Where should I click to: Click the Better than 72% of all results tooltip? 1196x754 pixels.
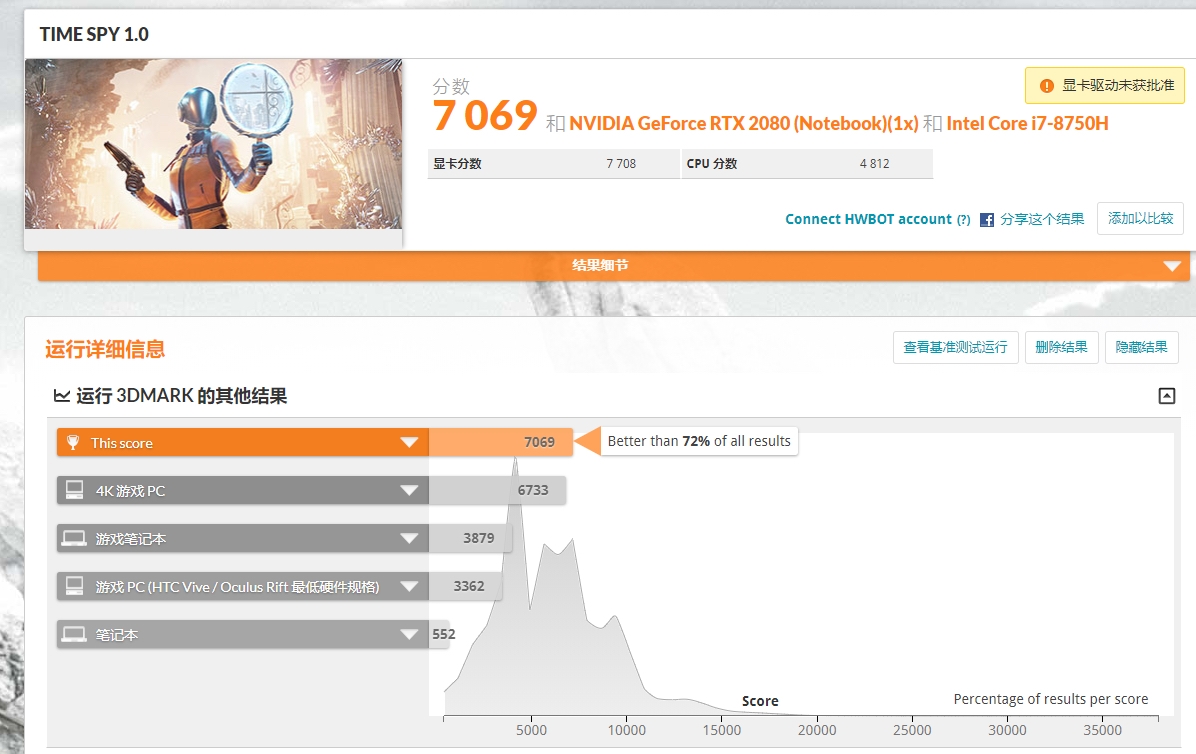(699, 441)
